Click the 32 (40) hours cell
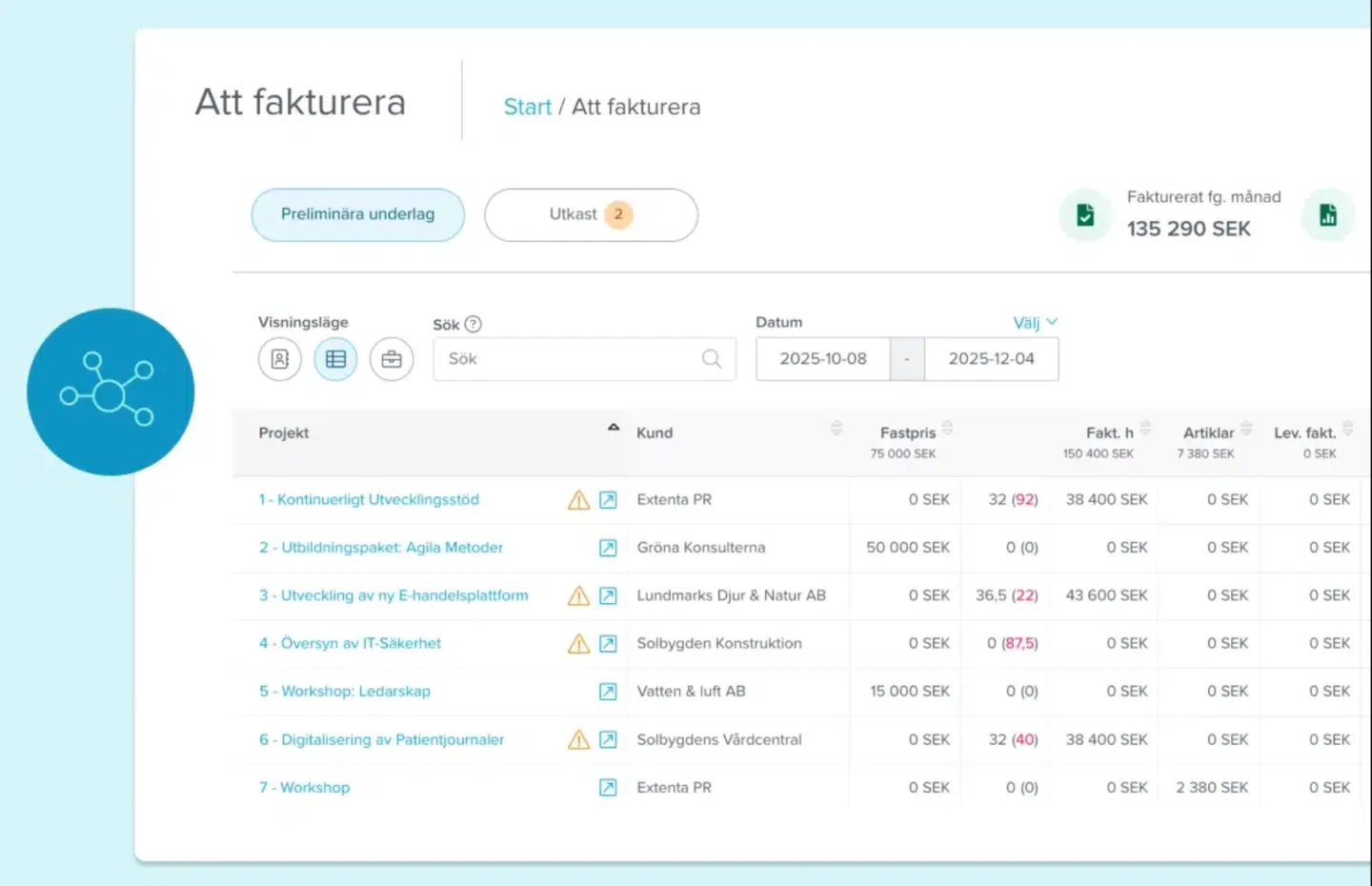The image size is (1372, 886). 1013,739
